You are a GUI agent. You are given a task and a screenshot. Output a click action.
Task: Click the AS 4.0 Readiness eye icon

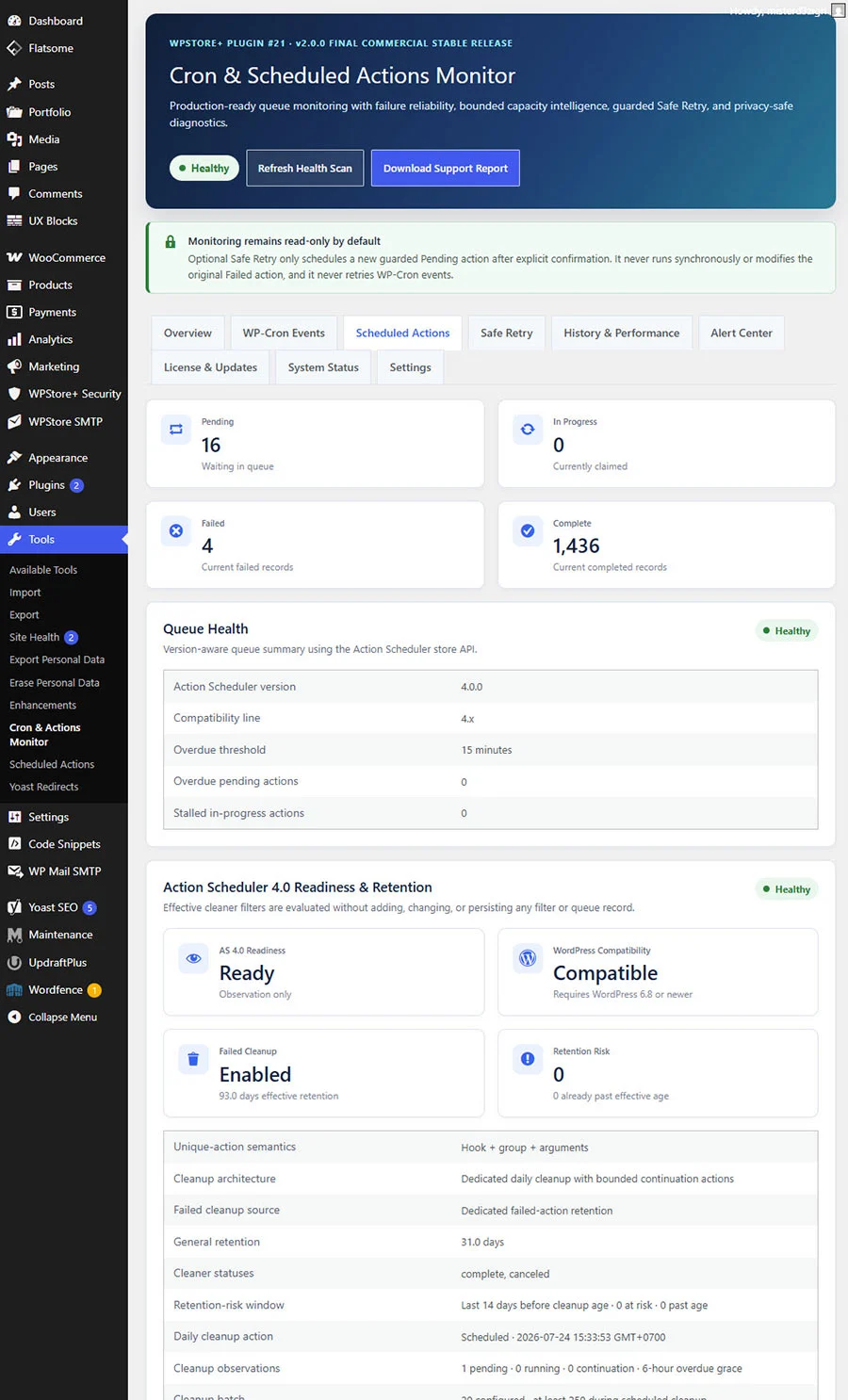click(x=193, y=958)
